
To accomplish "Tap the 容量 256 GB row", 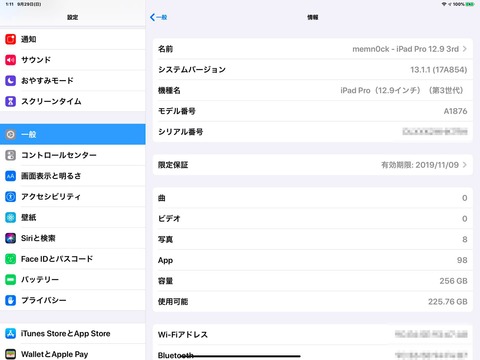I will (313, 281).
